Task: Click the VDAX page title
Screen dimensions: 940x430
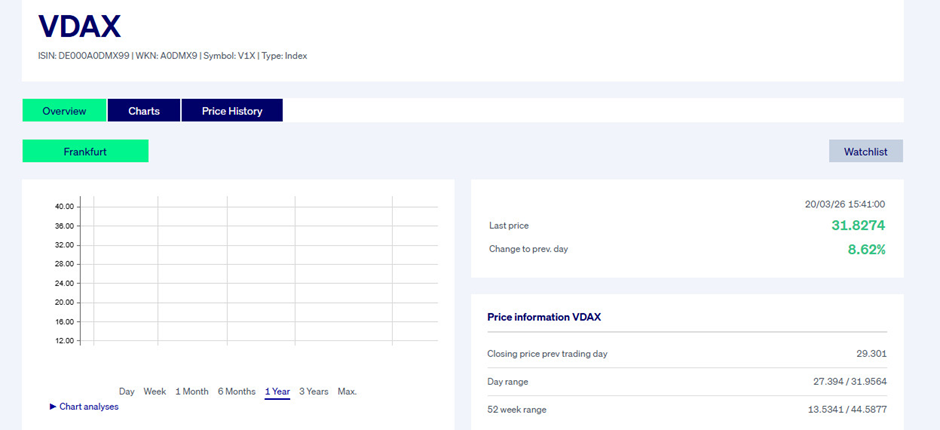Action: [x=79, y=26]
